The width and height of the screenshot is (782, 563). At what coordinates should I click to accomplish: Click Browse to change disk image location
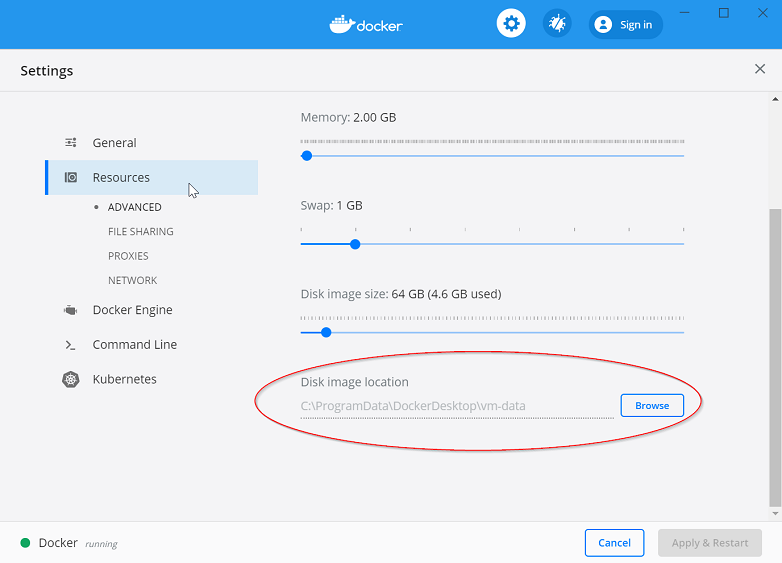(x=652, y=405)
